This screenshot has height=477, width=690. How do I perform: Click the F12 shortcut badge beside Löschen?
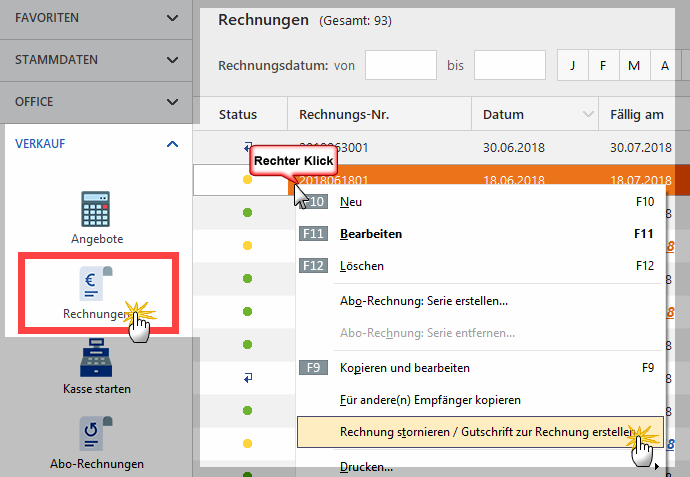coord(313,265)
